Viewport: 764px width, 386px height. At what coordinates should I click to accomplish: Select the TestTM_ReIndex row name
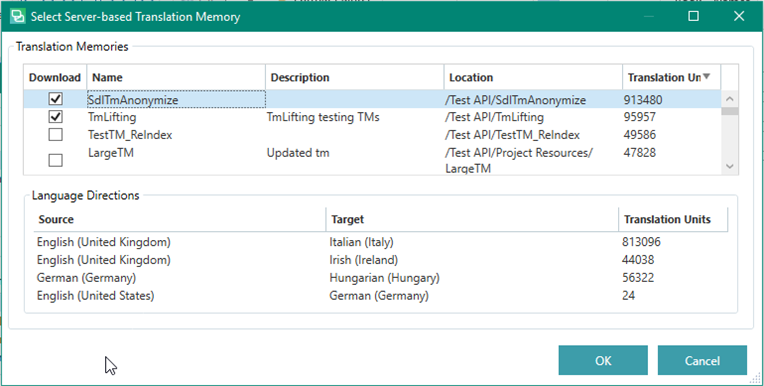click(x=130, y=135)
